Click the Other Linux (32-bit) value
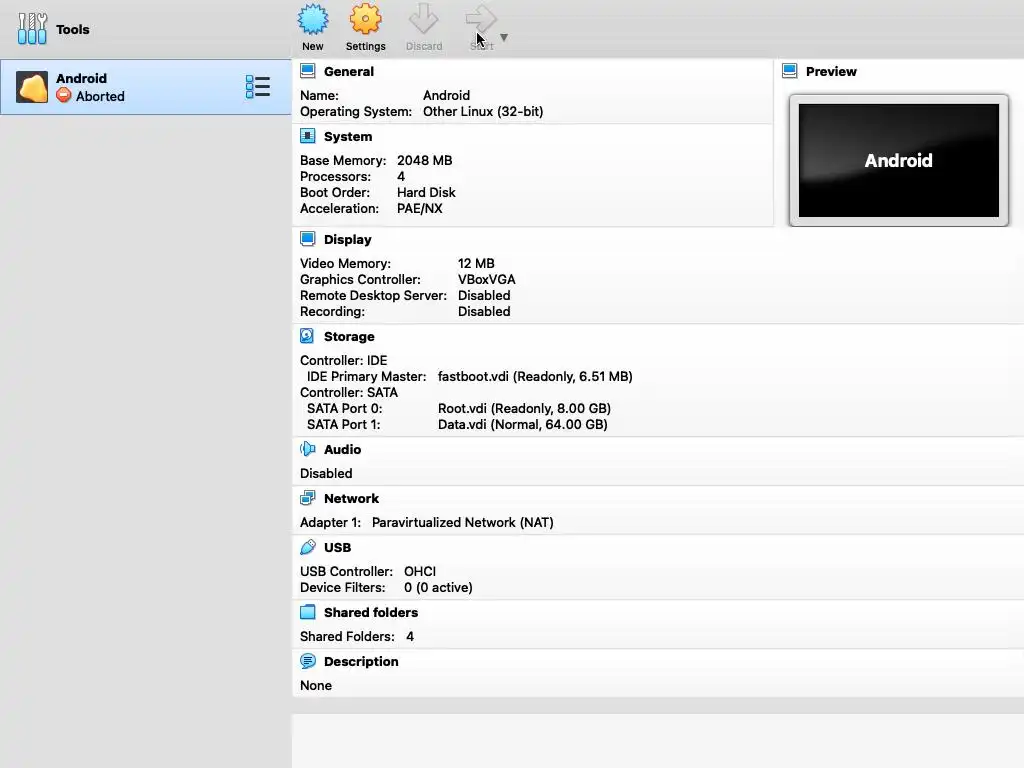 (x=483, y=112)
